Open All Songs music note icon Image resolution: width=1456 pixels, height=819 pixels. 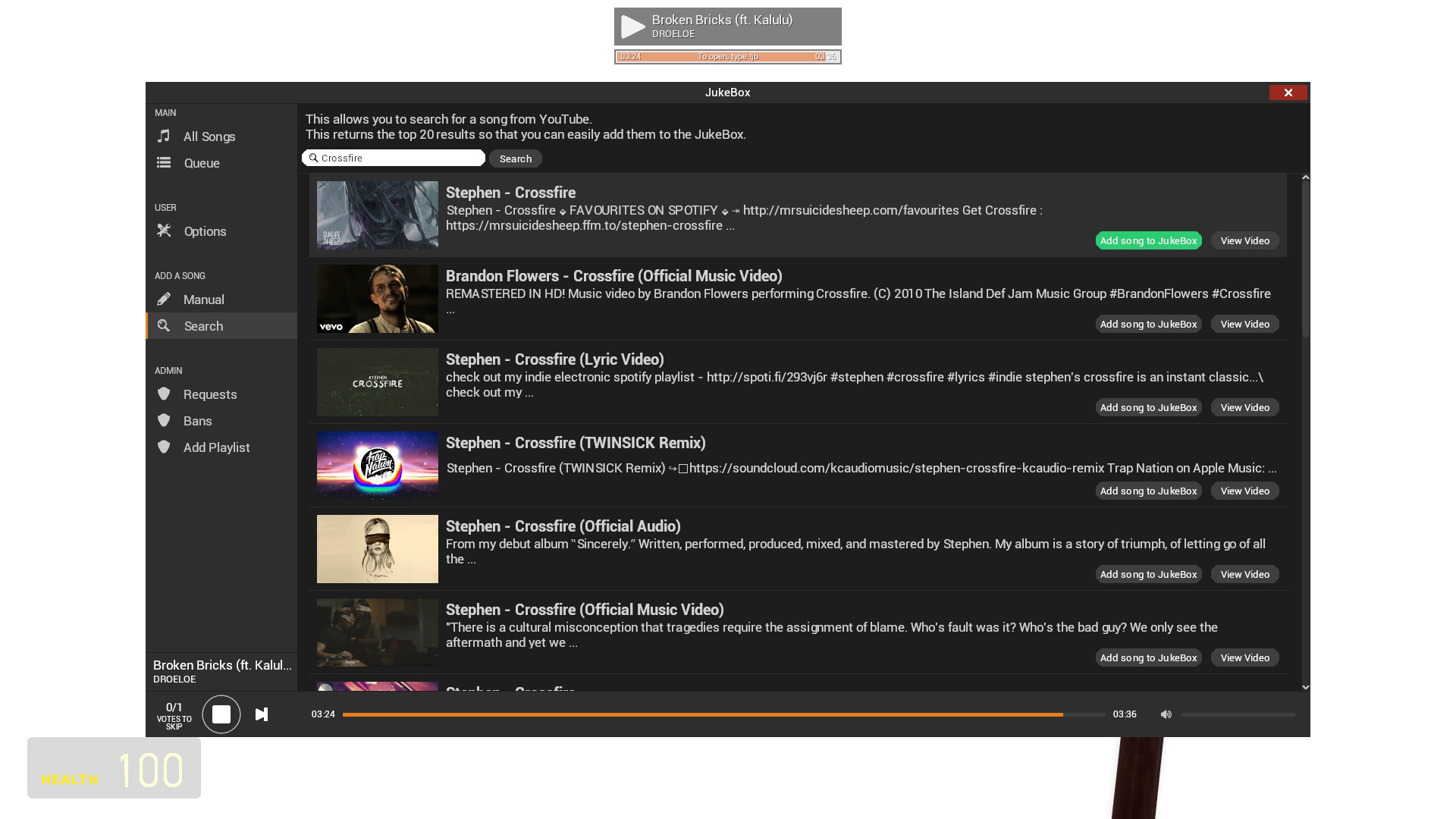(x=163, y=136)
